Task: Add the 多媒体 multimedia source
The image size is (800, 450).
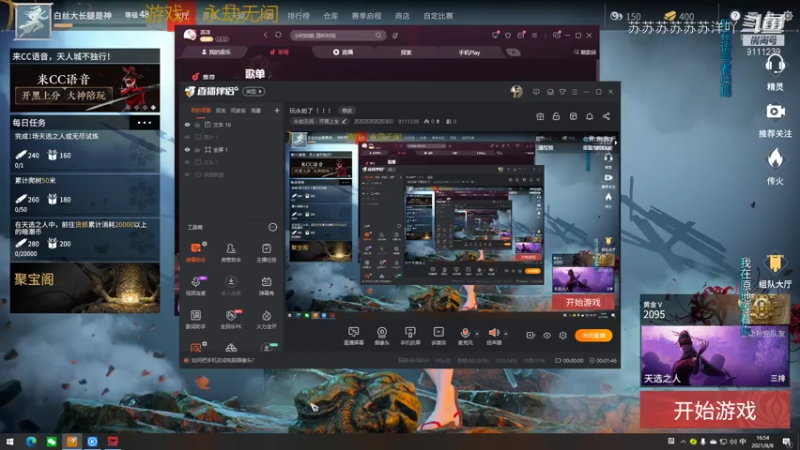Action: [x=438, y=336]
